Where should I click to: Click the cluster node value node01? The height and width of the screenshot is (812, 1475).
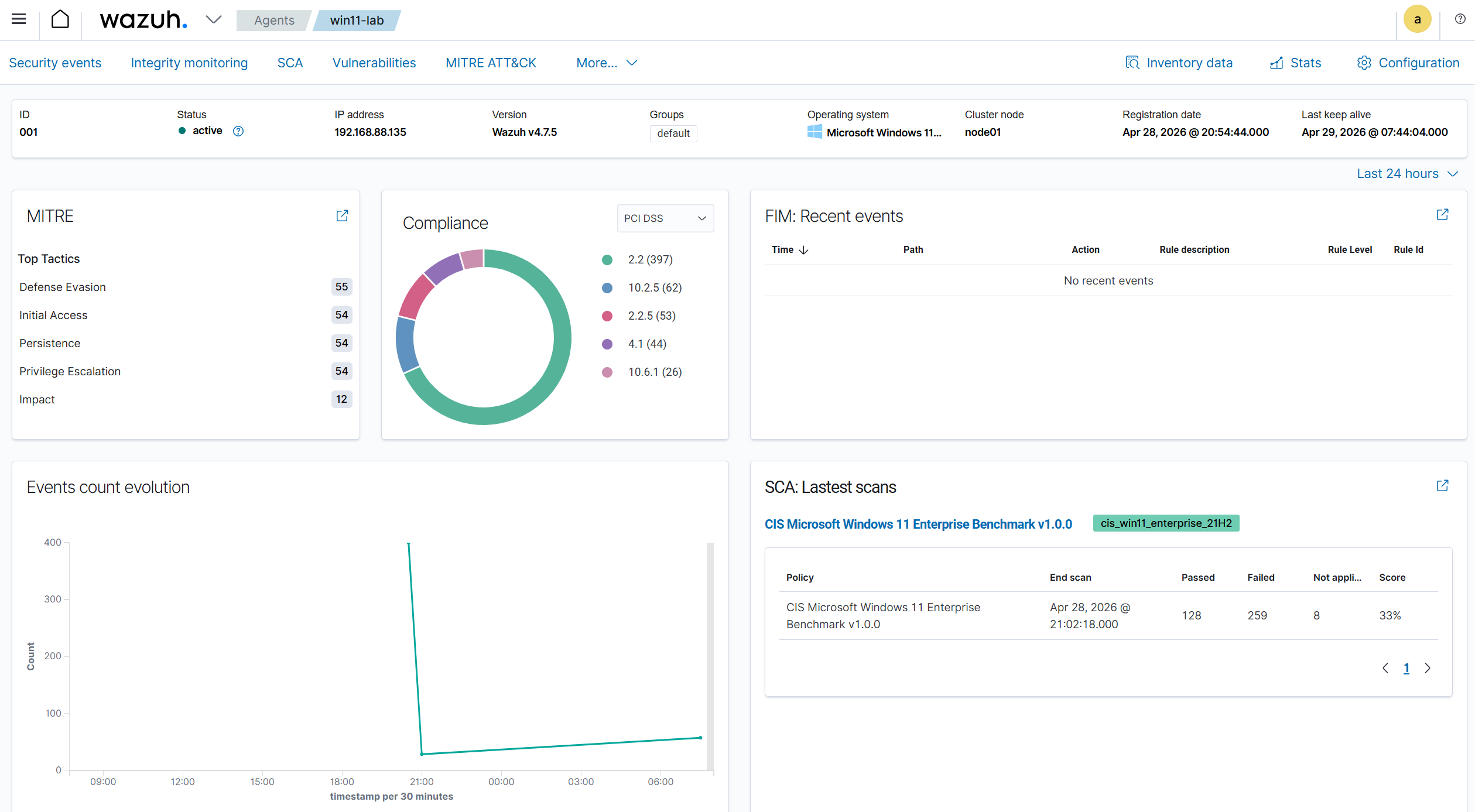coord(983,132)
